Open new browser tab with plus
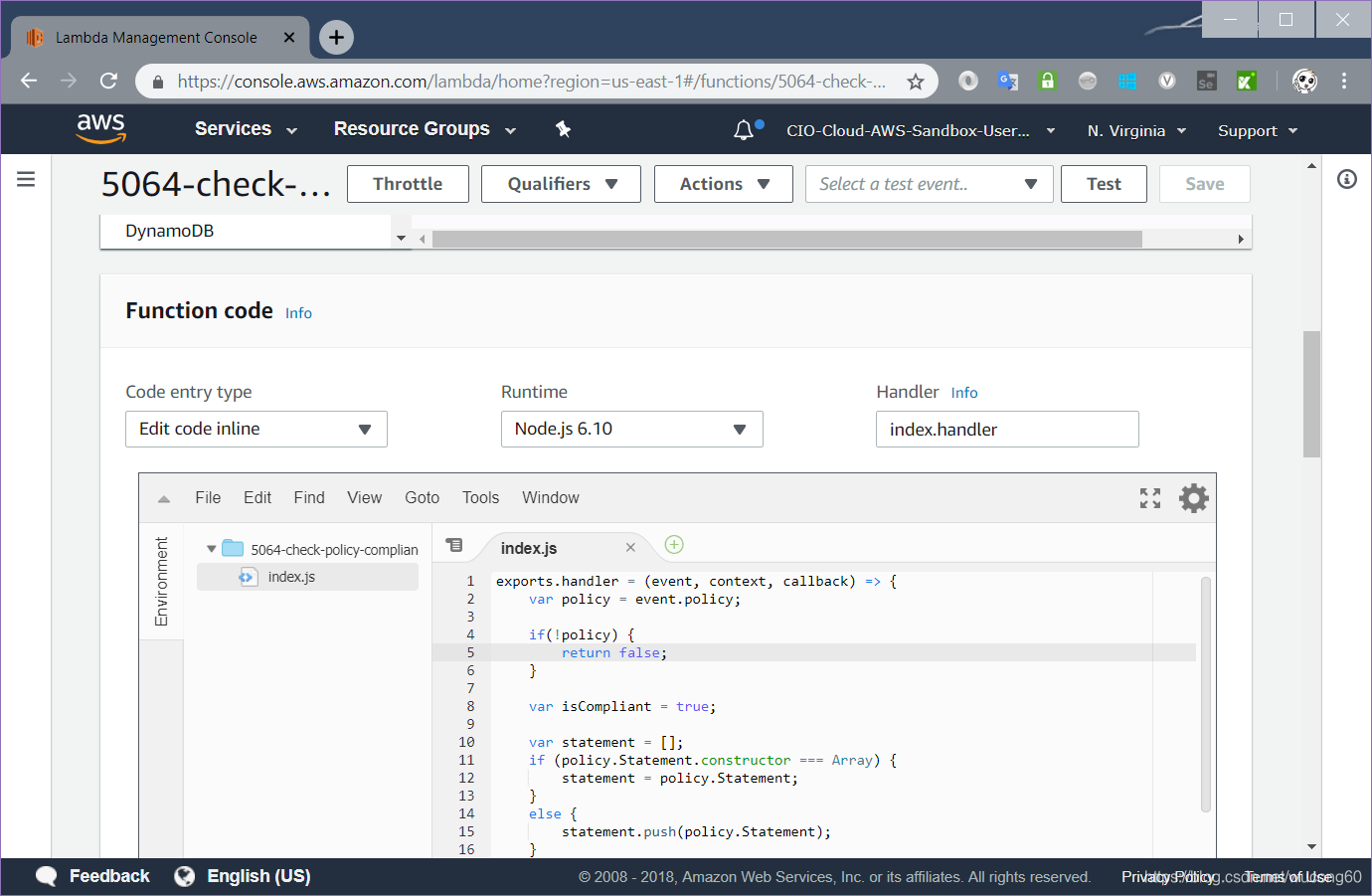Viewport: 1372px width, 896px height. [337, 37]
